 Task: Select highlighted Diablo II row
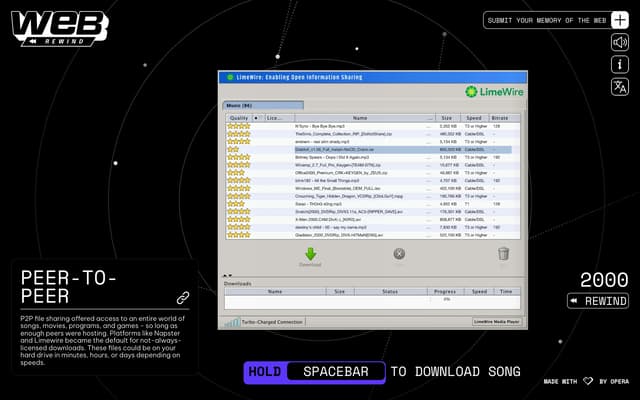coord(373,149)
